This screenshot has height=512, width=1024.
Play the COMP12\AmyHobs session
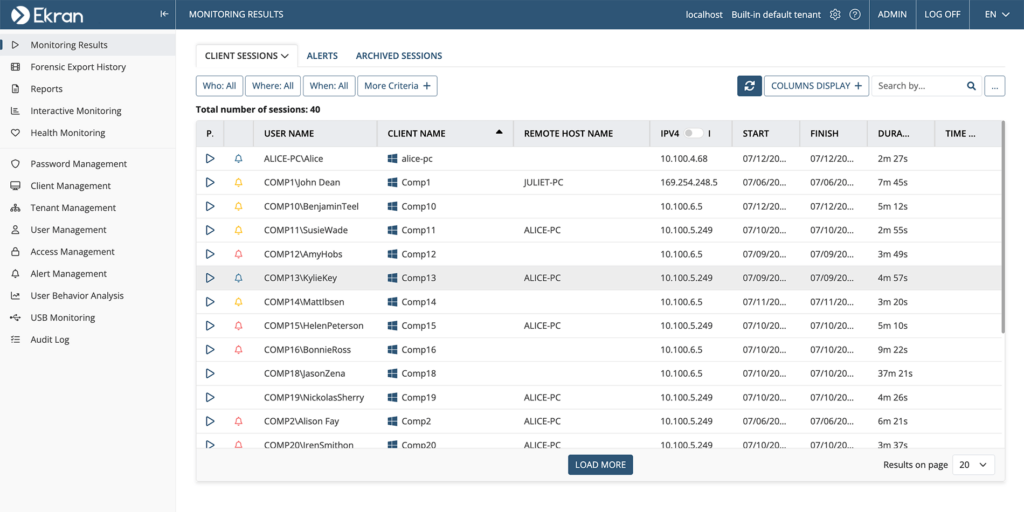(210, 254)
